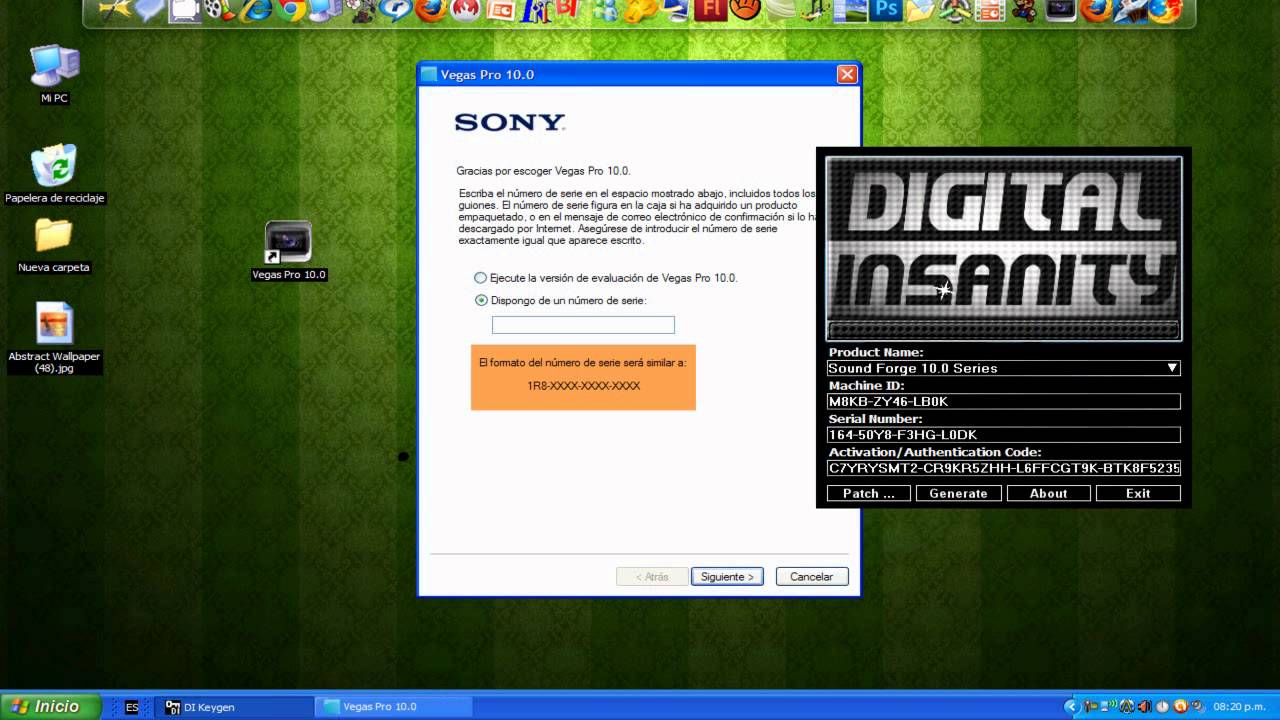Open Windows Messenger icon in the dock

[x=605, y=10]
